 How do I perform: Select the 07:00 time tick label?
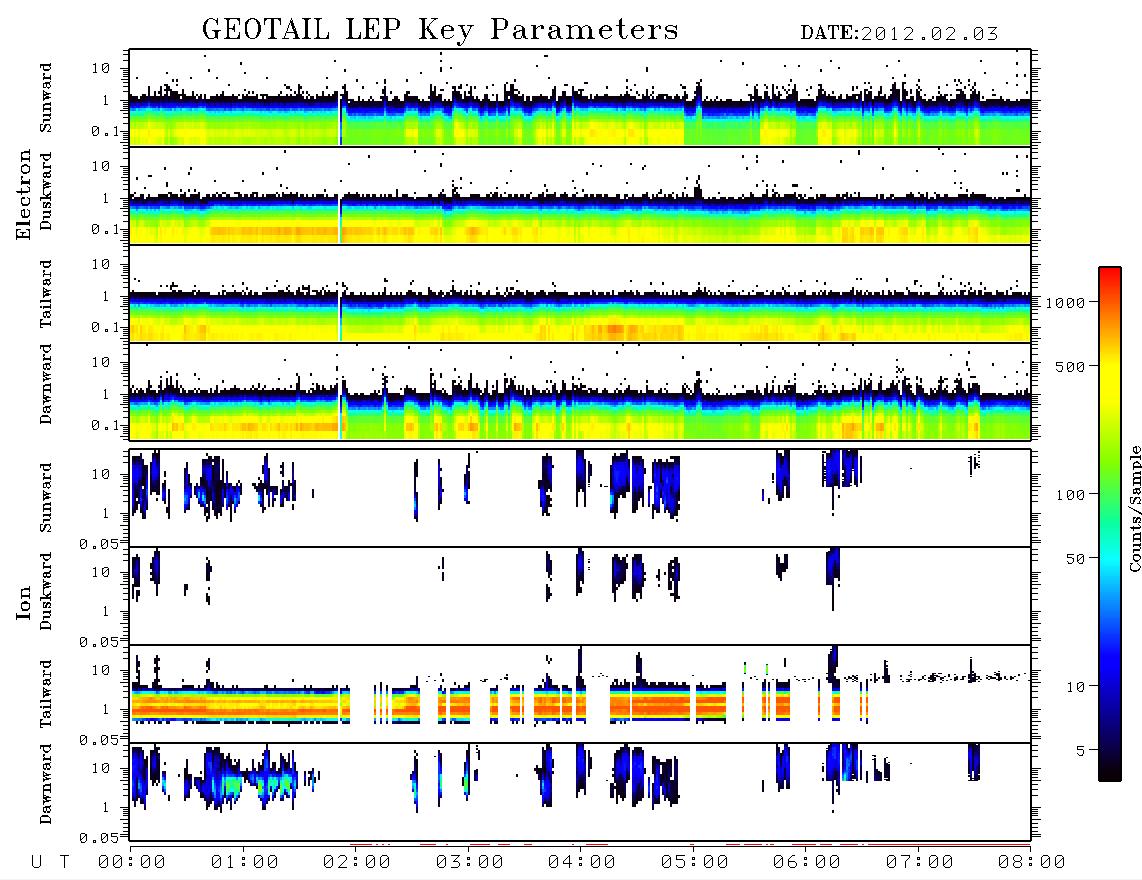pos(920,863)
